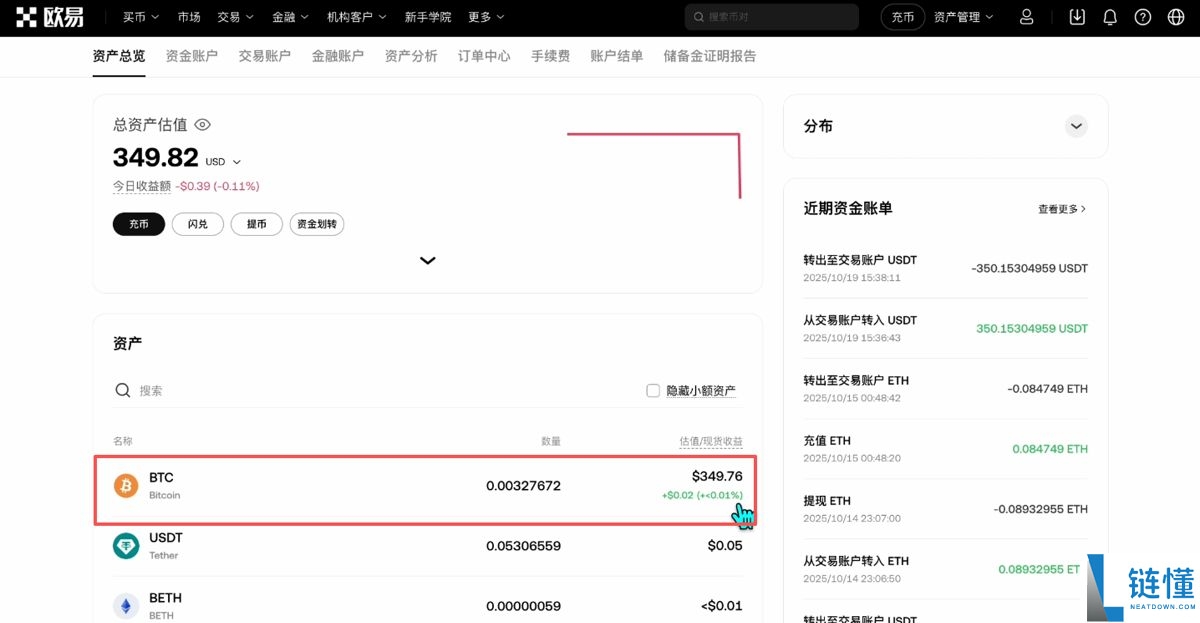This screenshot has width=1200, height=623.
Task: Open the search coin pair field
Action: (x=770, y=16)
